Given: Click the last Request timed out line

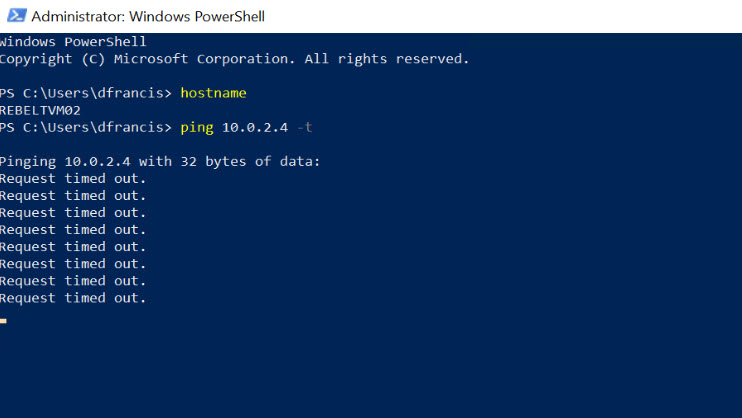Looking at the screenshot, I should 73,298.
